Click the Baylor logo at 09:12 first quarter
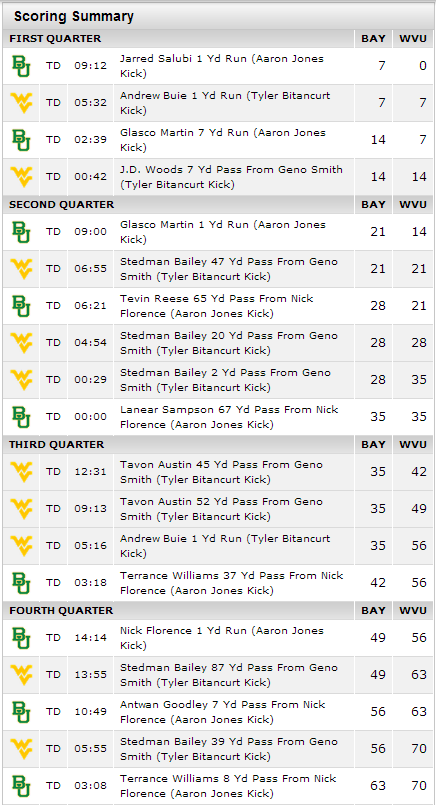 pyautogui.click(x=21, y=66)
